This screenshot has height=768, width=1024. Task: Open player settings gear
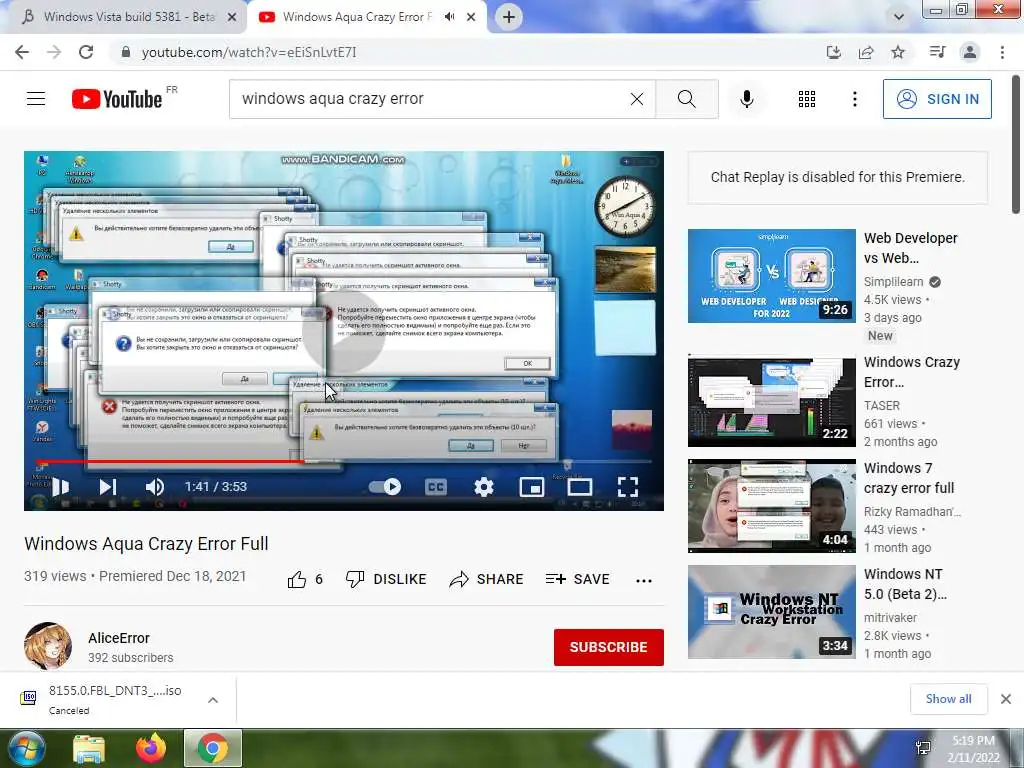point(484,487)
